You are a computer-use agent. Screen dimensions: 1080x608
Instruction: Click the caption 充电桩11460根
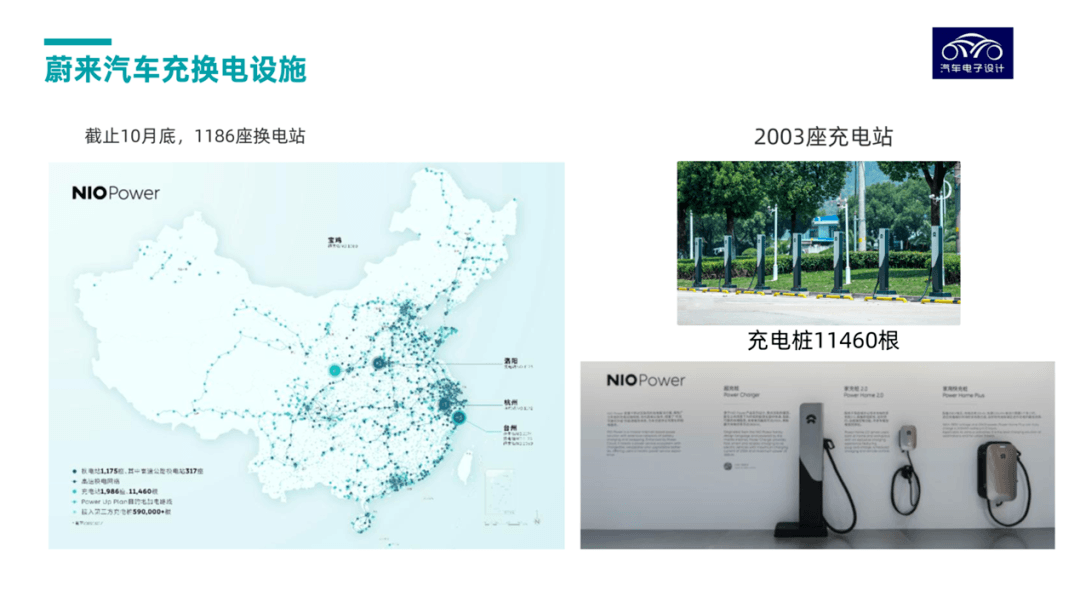pyautogui.click(x=823, y=340)
